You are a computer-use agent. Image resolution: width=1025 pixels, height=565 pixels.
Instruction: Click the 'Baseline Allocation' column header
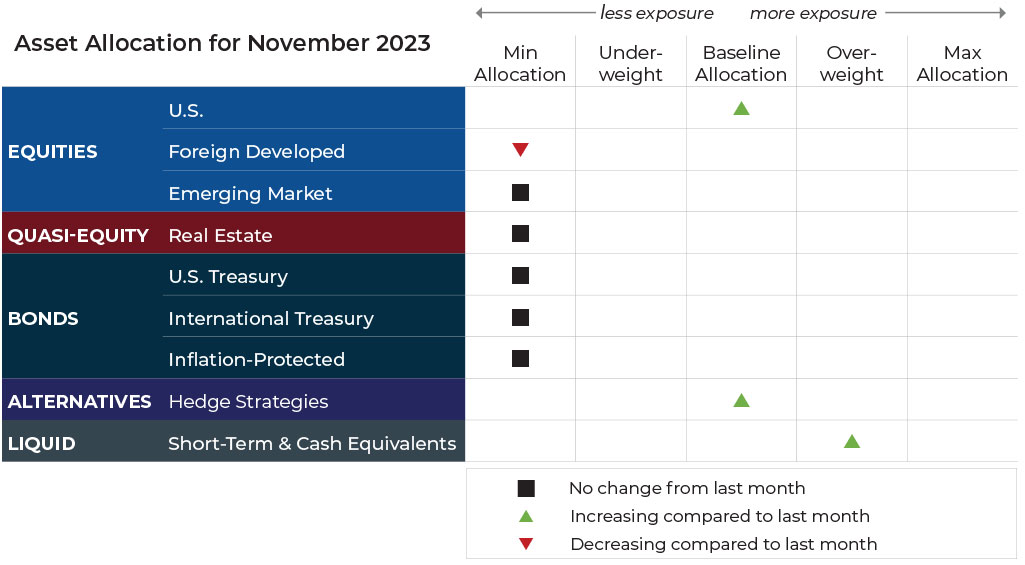[741, 63]
